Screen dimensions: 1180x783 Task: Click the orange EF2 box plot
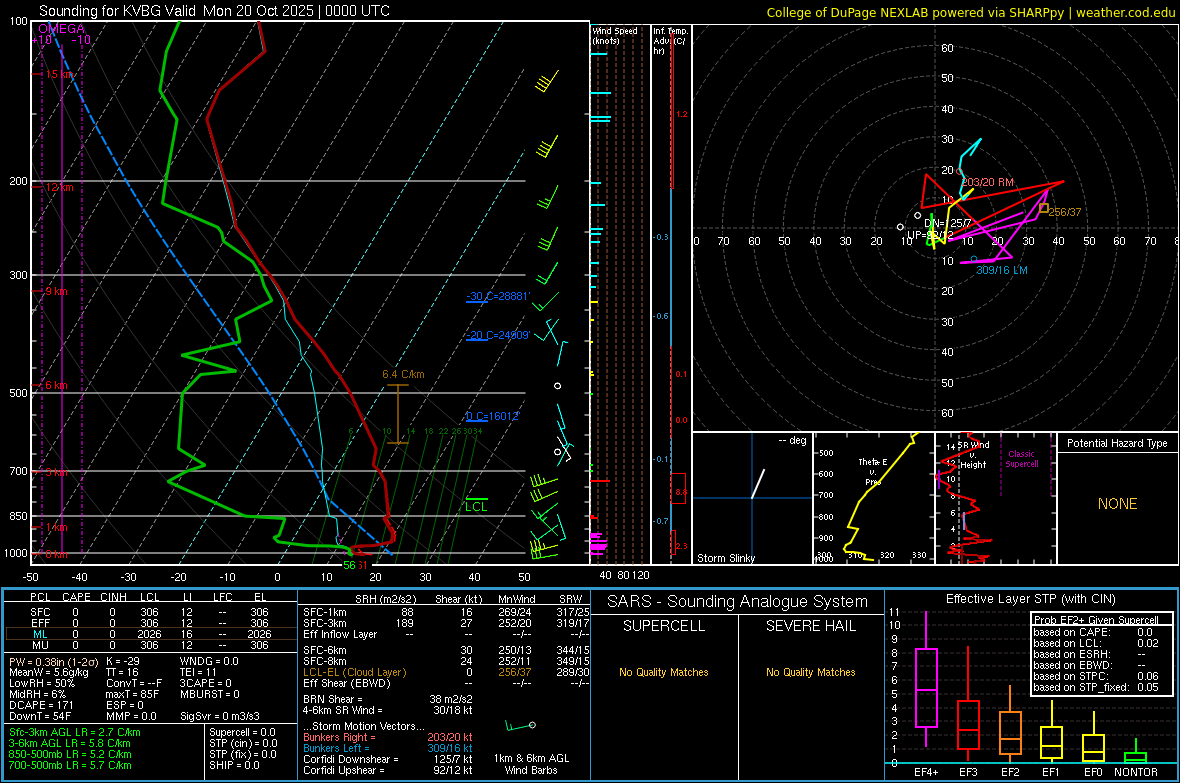(1010, 733)
